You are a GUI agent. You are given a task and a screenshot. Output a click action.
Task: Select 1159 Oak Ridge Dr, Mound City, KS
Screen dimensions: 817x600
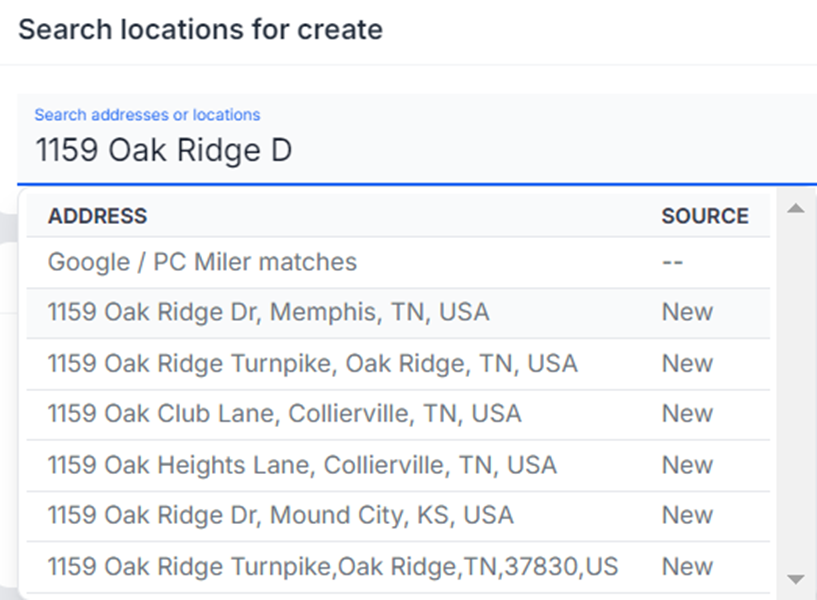coord(280,516)
